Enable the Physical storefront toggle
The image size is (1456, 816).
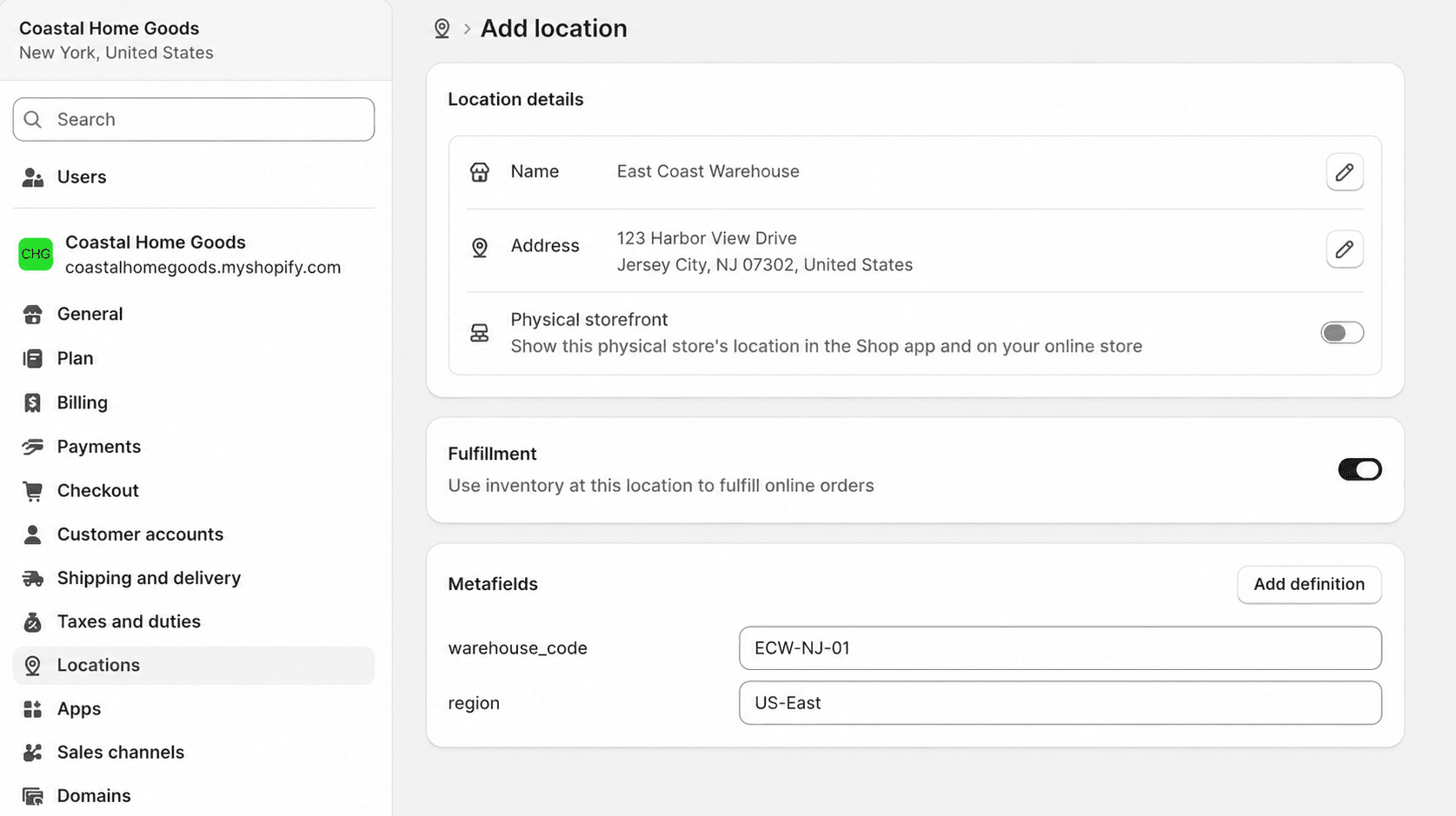[x=1342, y=333]
